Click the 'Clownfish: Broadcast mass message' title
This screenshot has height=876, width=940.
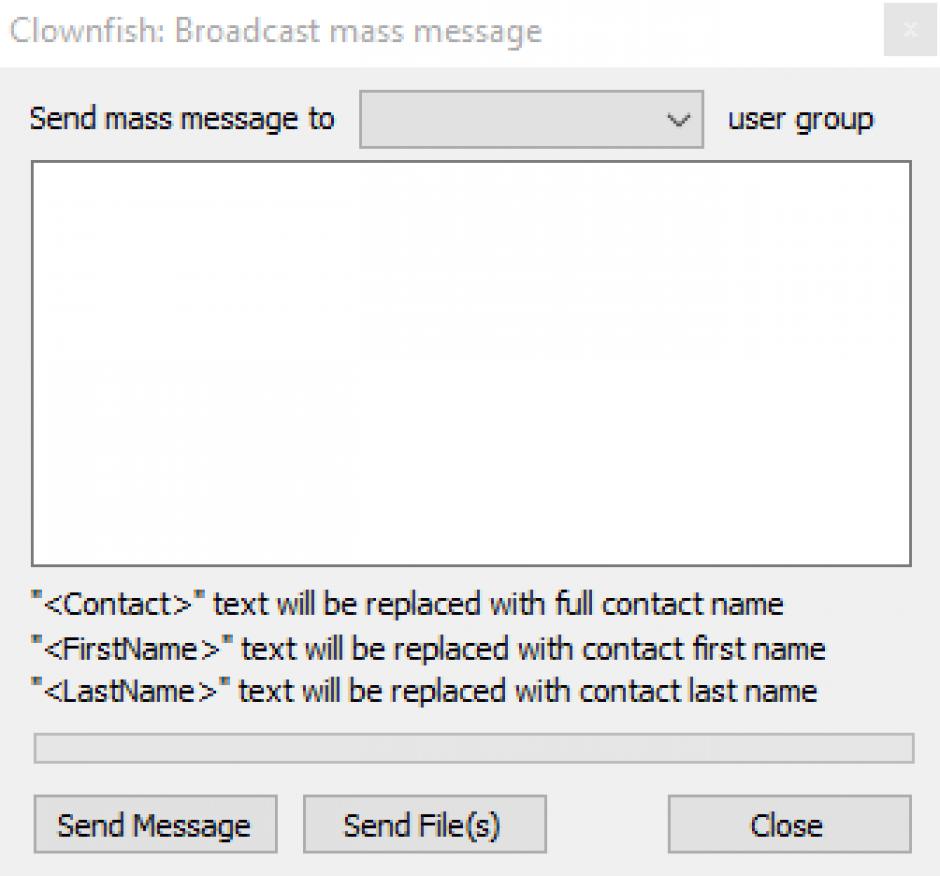[x=275, y=31]
